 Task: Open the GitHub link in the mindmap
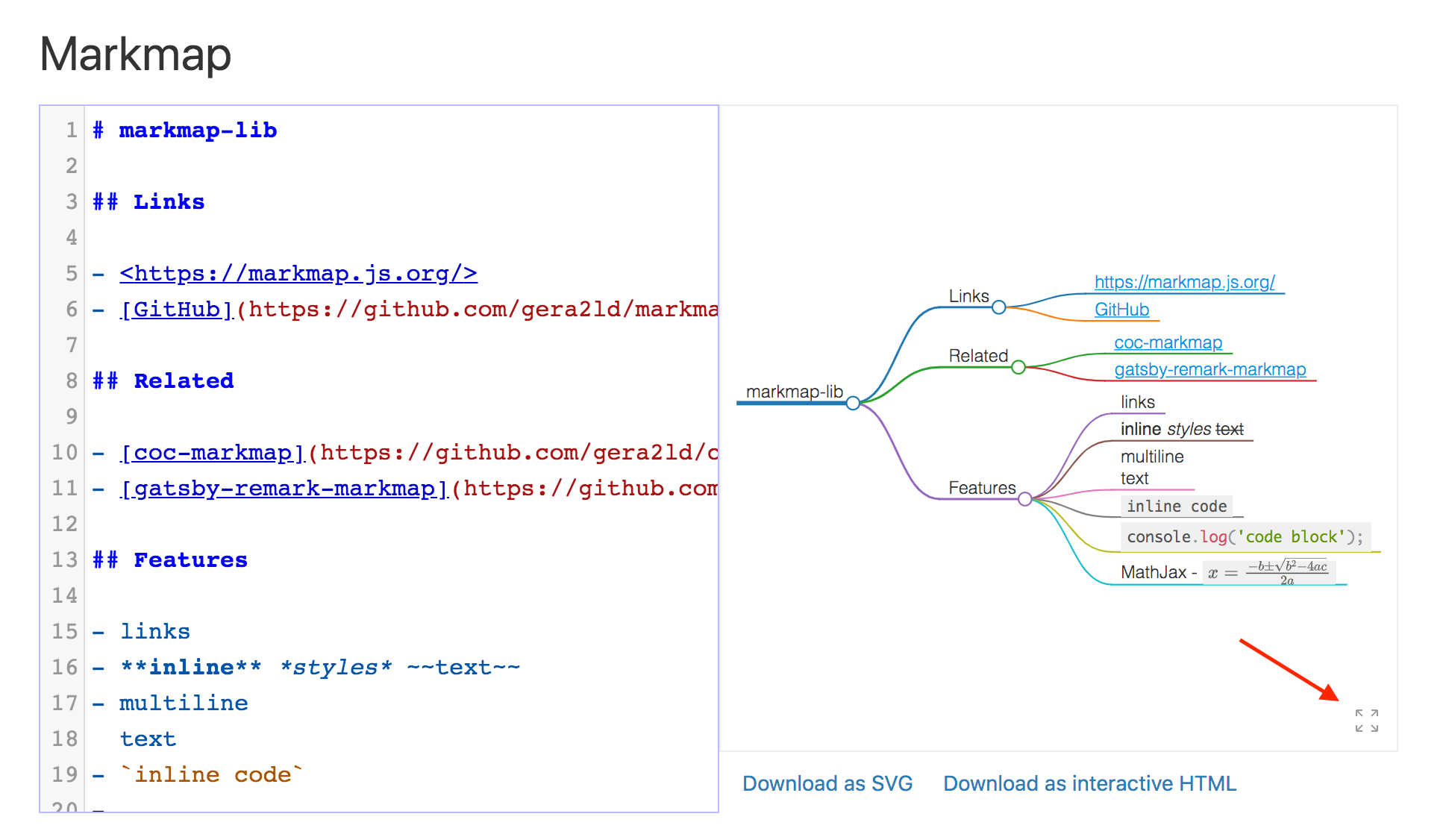1121,310
